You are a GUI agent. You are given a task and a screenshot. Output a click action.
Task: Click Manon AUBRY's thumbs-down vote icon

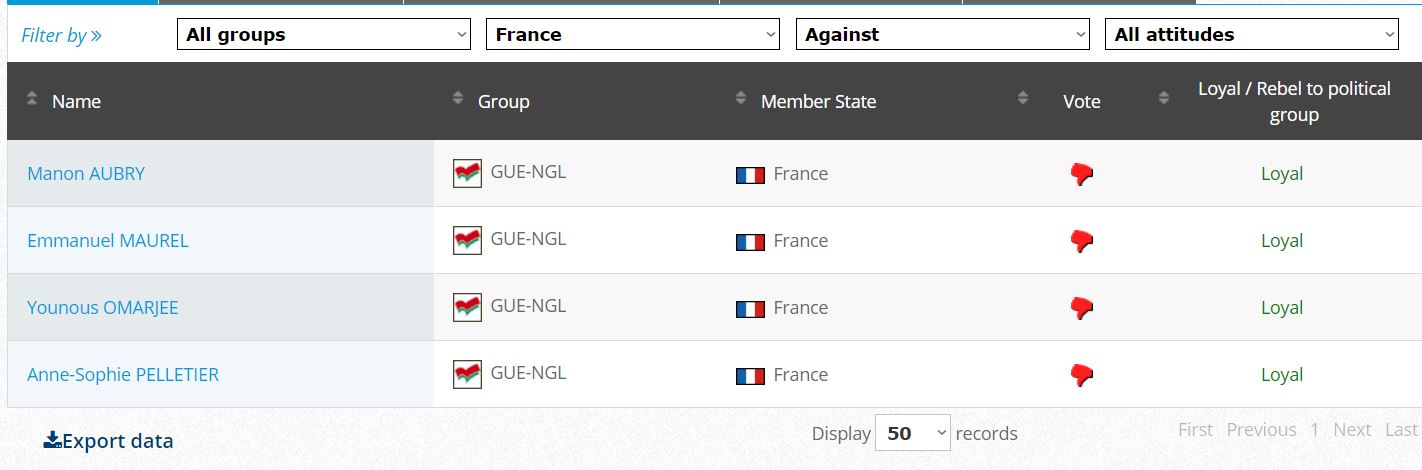coord(1081,174)
